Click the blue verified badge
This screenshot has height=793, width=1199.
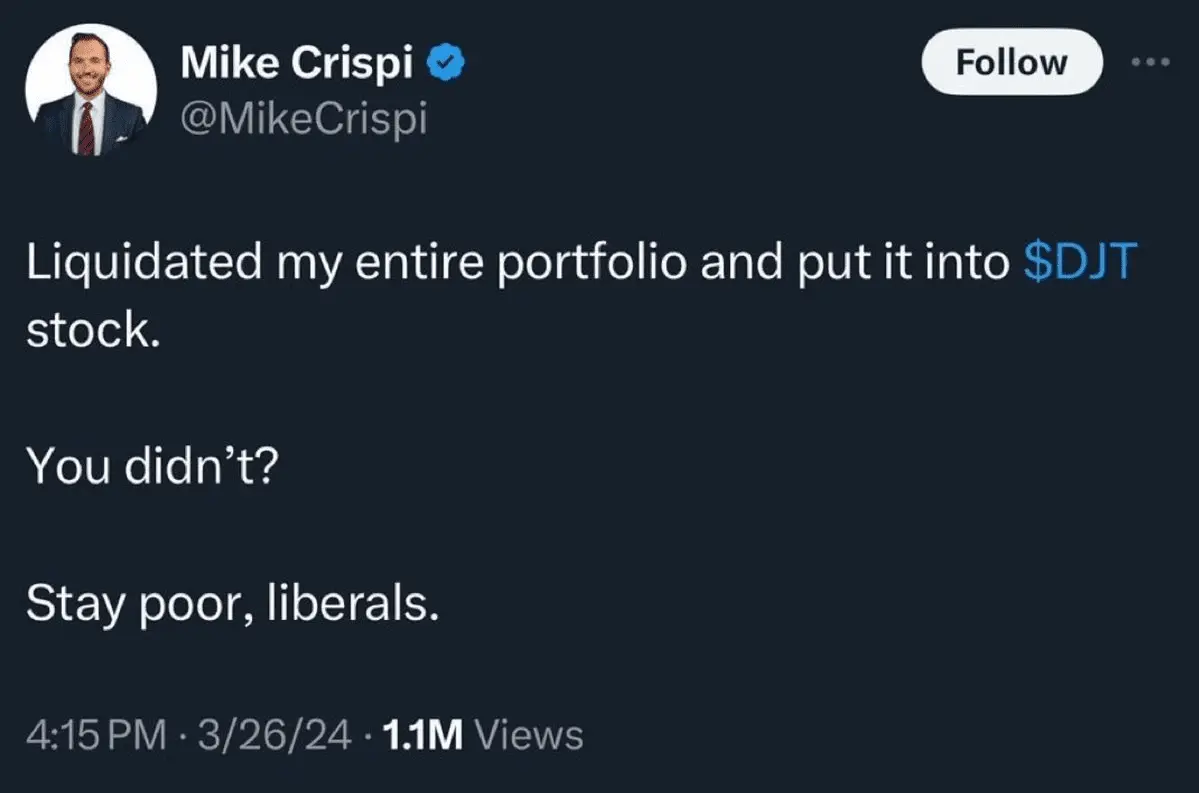[x=445, y=64]
